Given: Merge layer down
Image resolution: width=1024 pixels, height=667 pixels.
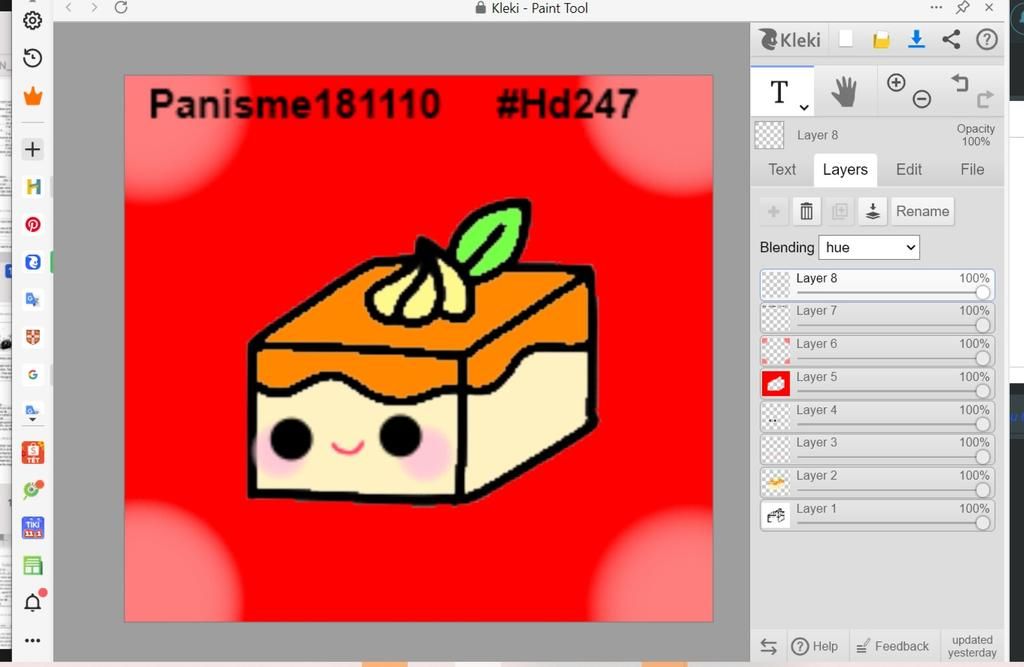Looking at the screenshot, I should pos(872,212).
